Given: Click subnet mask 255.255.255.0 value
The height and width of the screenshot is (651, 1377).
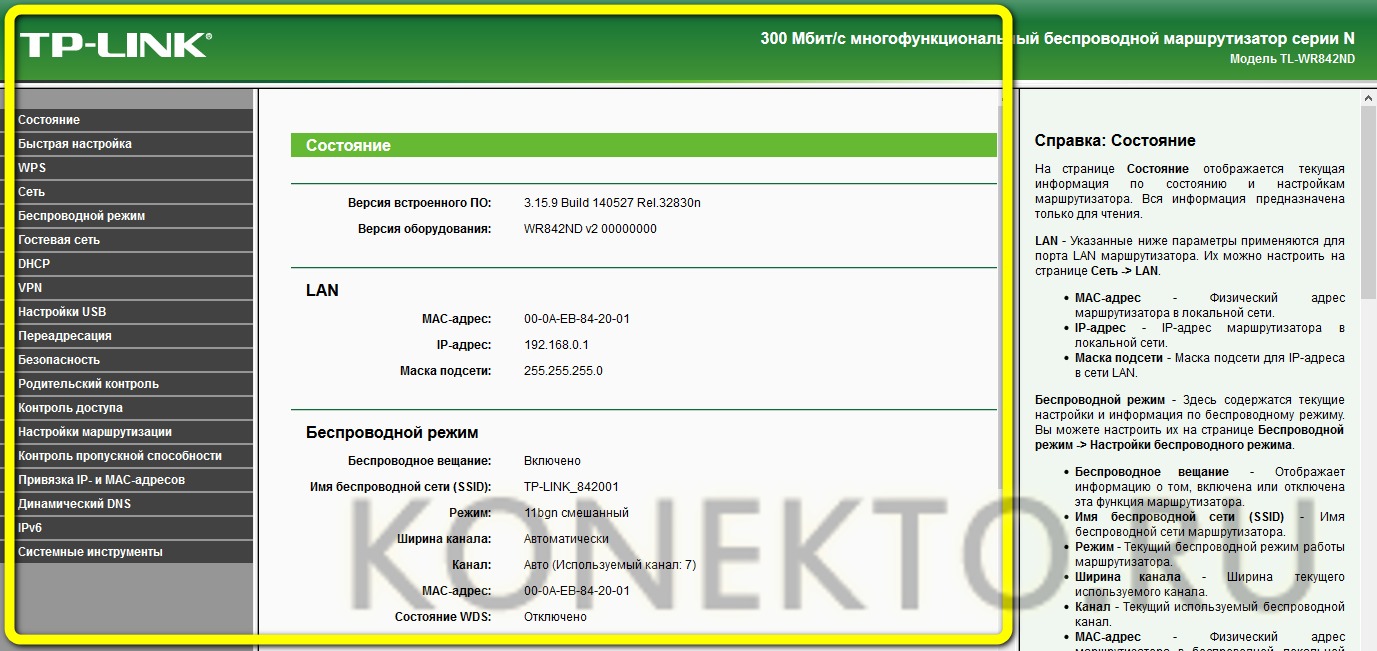Looking at the screenshot, I should [x=563, y=371].
